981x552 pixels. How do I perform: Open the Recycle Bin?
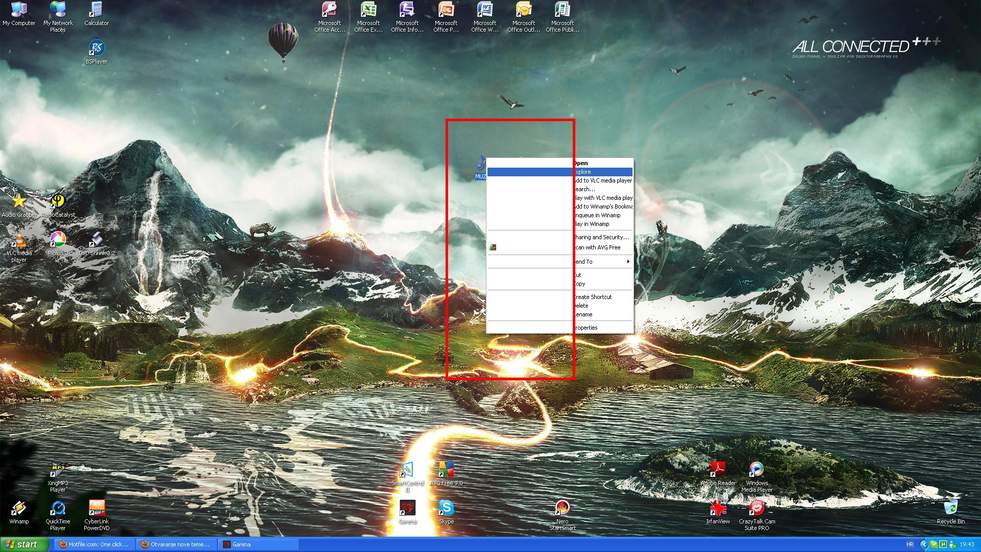point(950,511)
